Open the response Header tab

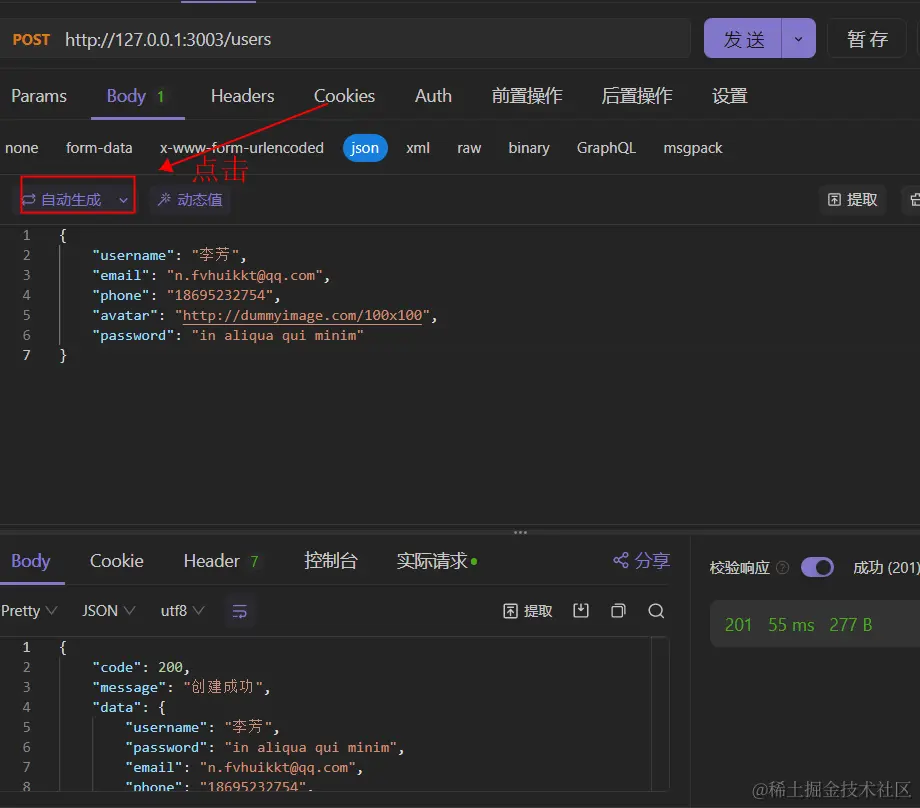(x=221, y=561)
